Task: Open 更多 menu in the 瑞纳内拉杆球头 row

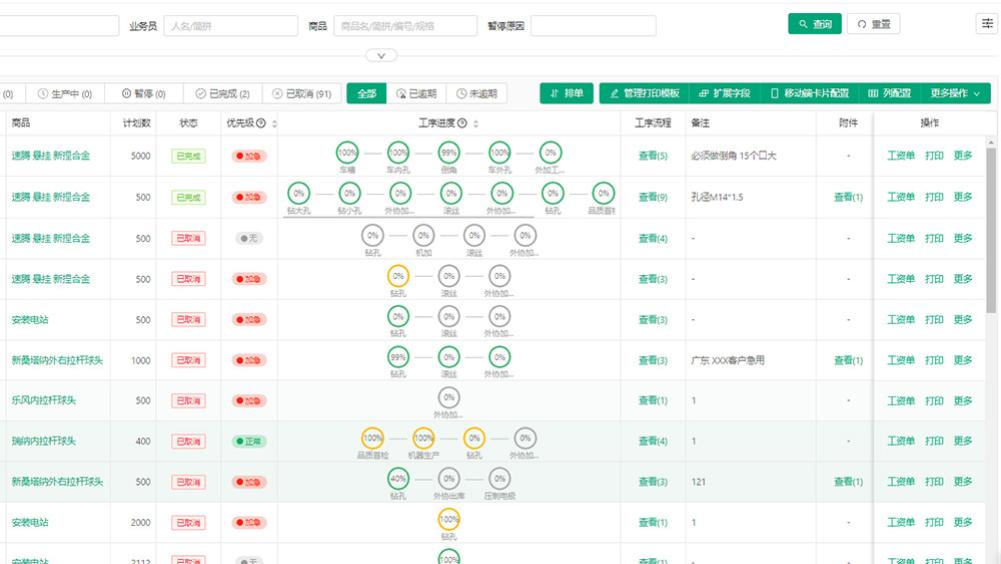Action: coord(963,441)
